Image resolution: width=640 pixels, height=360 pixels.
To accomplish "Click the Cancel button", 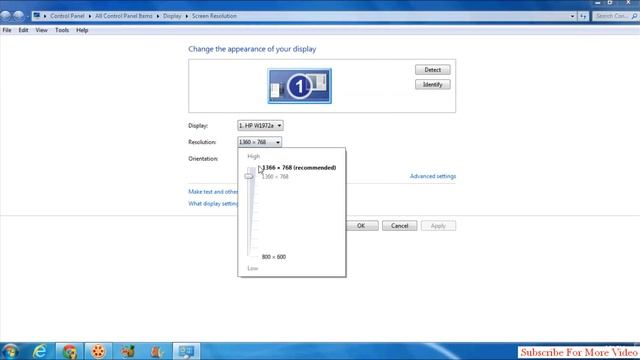I will (x=400, y=226).
